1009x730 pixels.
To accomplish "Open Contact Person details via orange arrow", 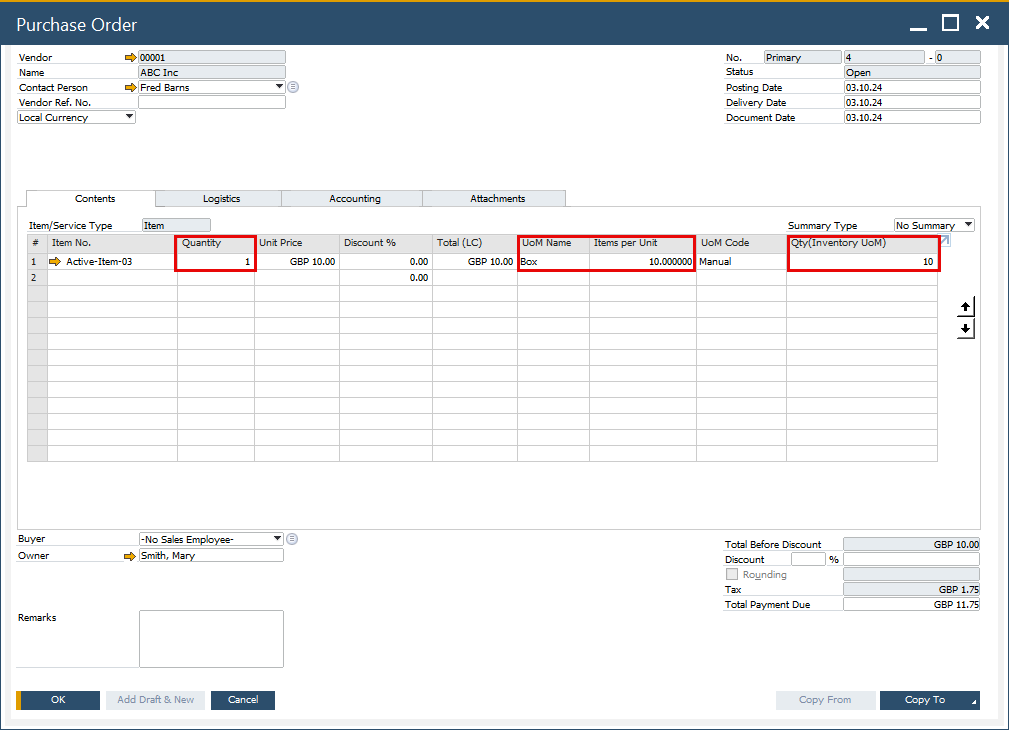I will pyautogui.click(x=130, y=88).
